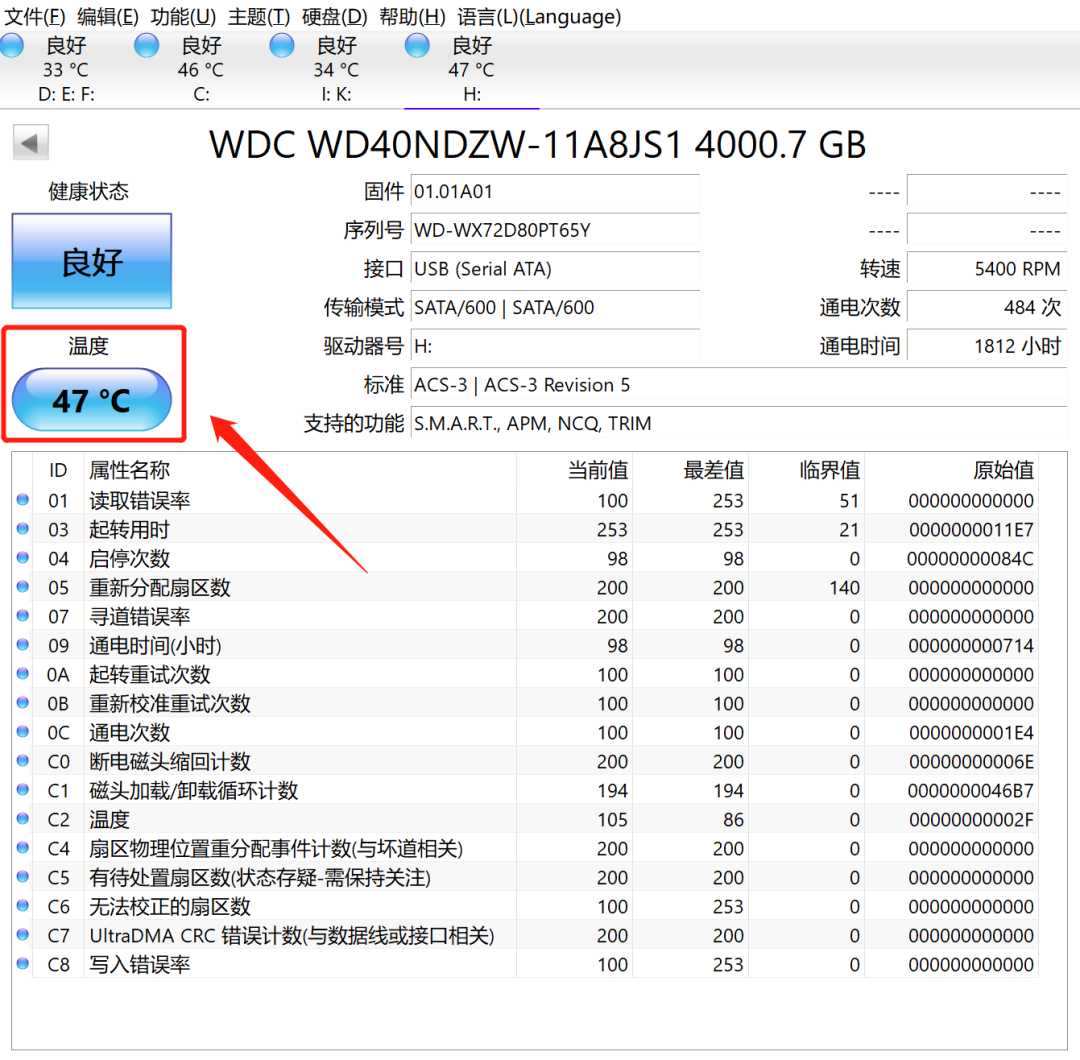Select the 有待处置扇区数 attribute name
The image size is (1080, 1060).
pyautogui.click(x=259, y=877)
